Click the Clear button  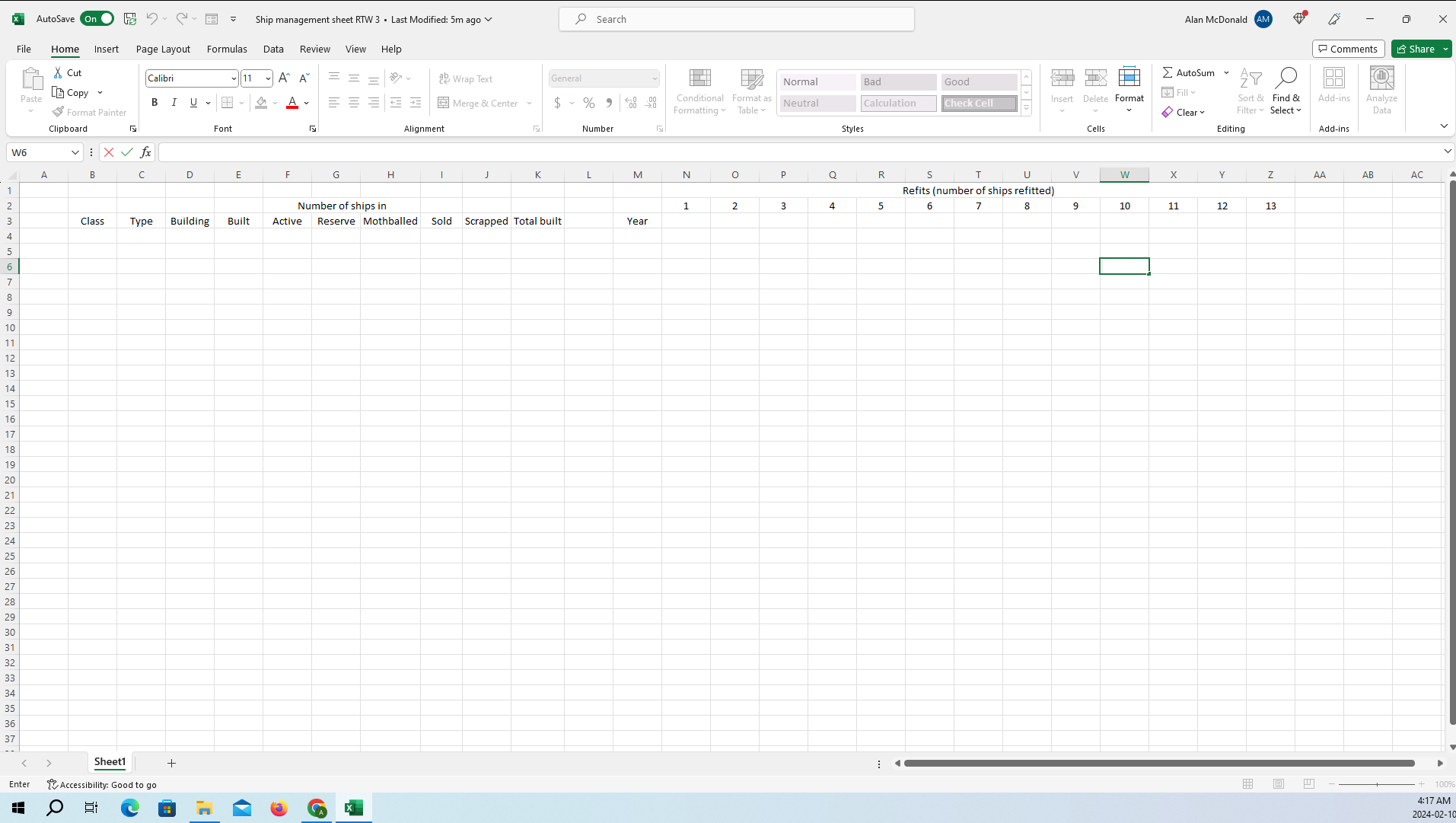coord(1184,112)
